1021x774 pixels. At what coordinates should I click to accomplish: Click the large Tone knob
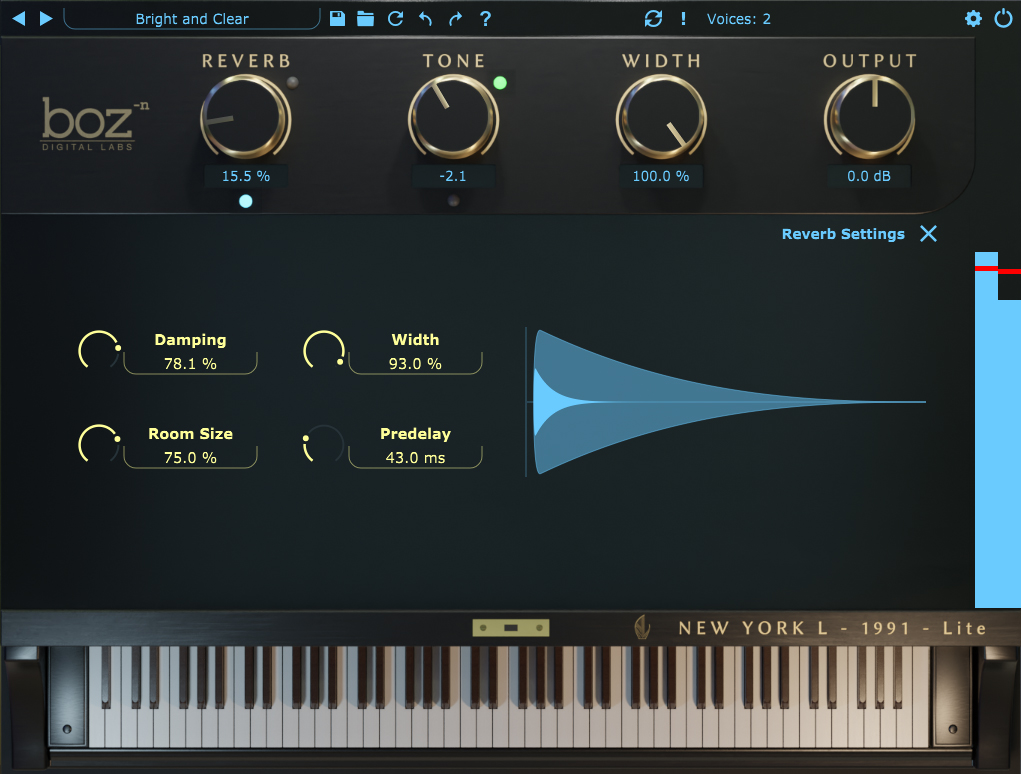point(453,117)
